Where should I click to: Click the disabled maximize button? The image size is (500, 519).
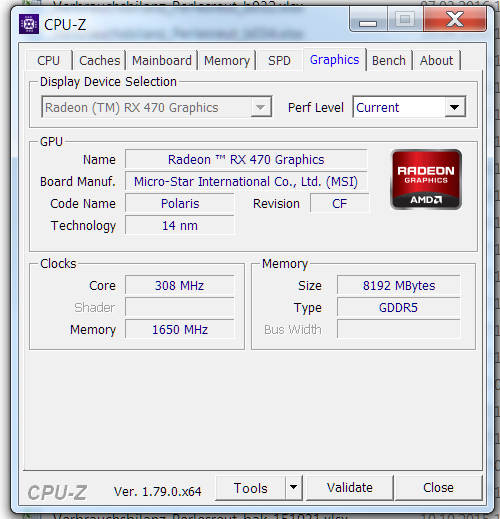coord(405,20)
